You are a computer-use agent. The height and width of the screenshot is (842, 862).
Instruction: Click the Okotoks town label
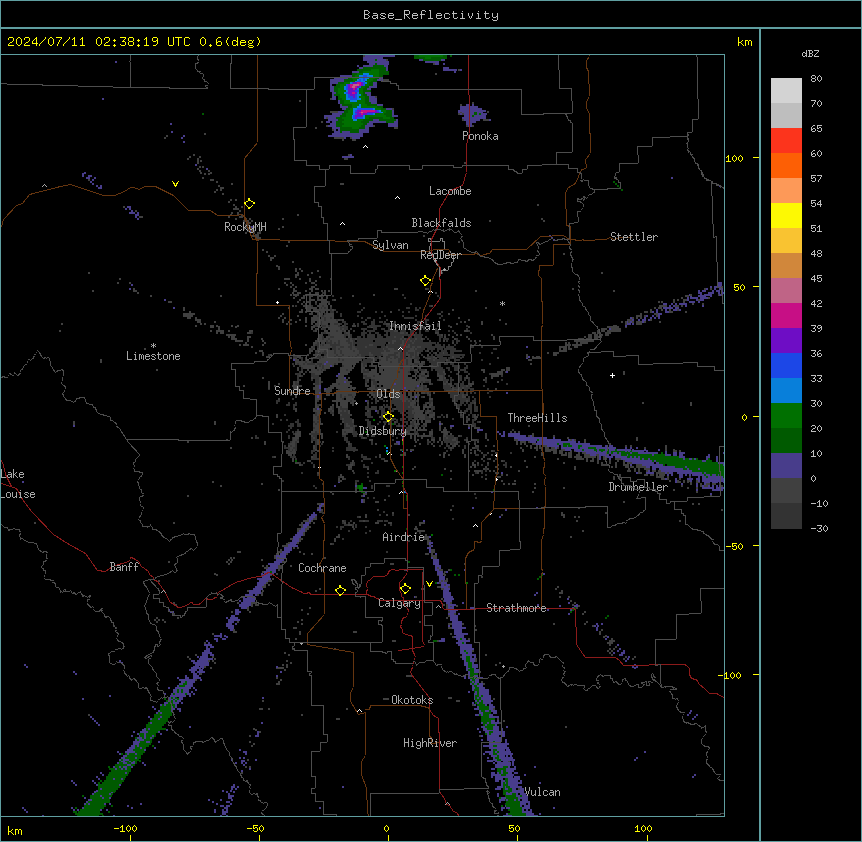(412, 700)
